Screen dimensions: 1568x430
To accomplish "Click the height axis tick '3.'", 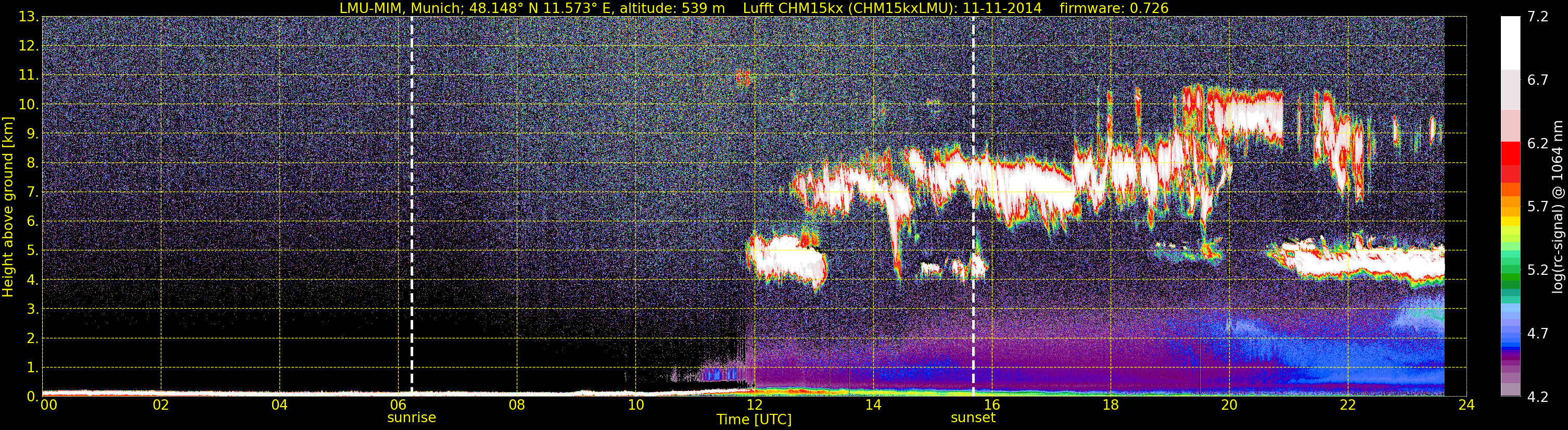I will click(32, 309).
